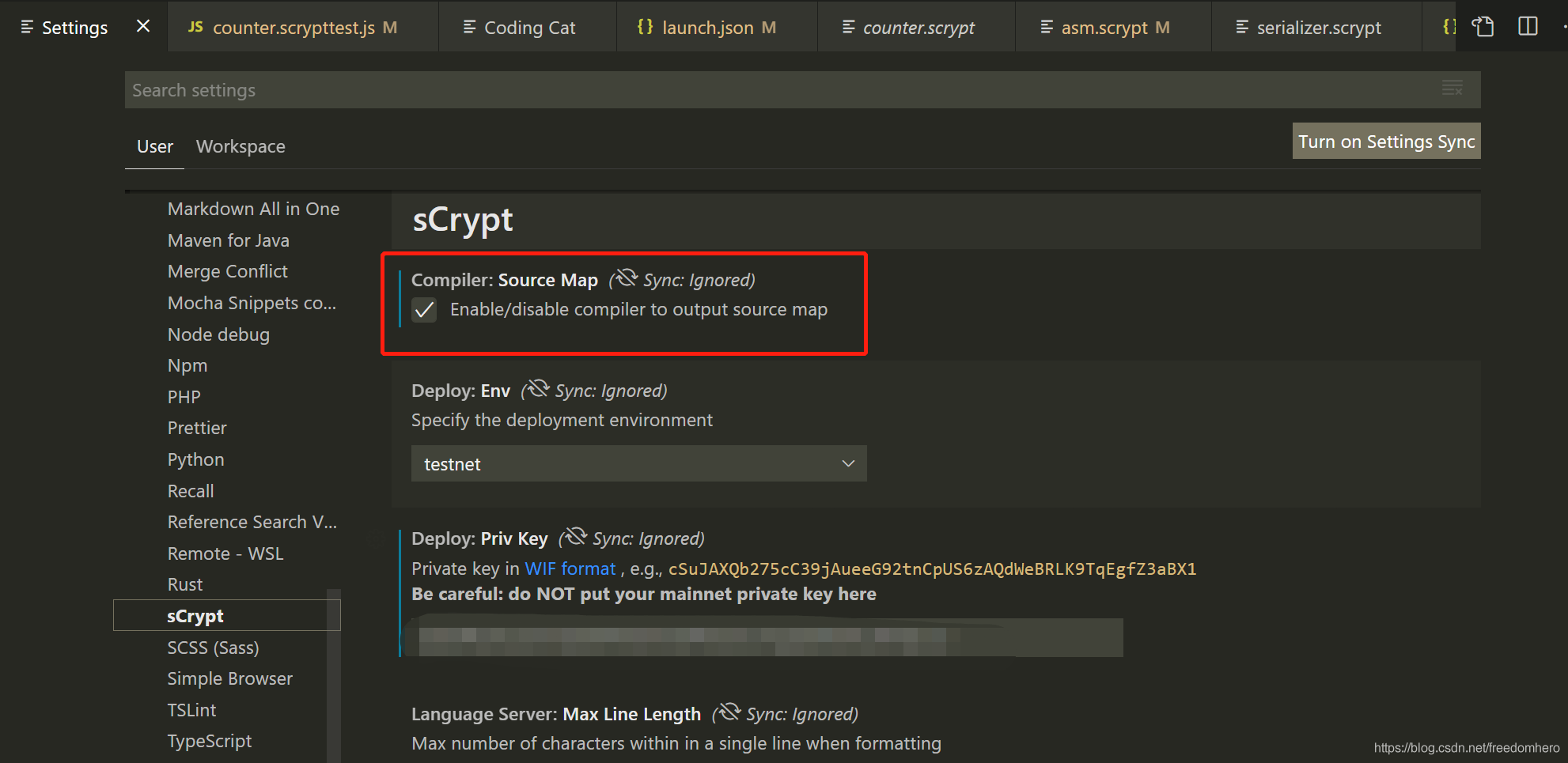
Task: Select Merge Conflict in settings tree
Action: click(x=227, y=271)
